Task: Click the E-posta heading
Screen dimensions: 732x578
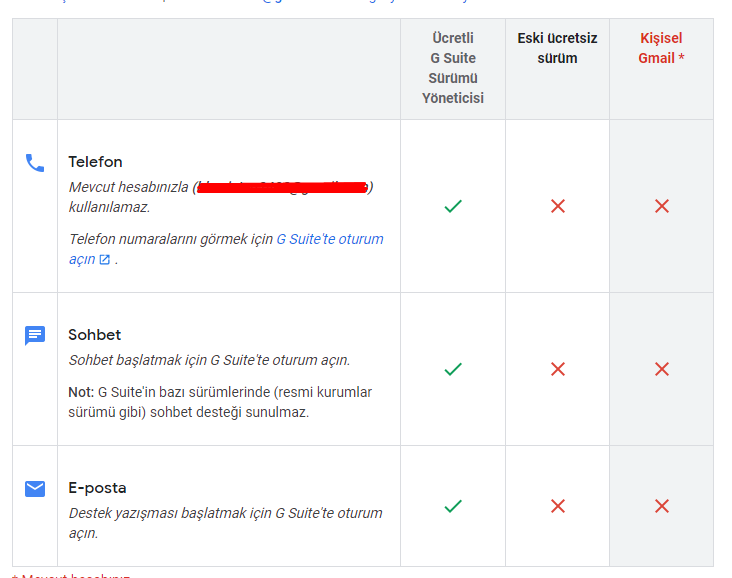Action: 97,488
